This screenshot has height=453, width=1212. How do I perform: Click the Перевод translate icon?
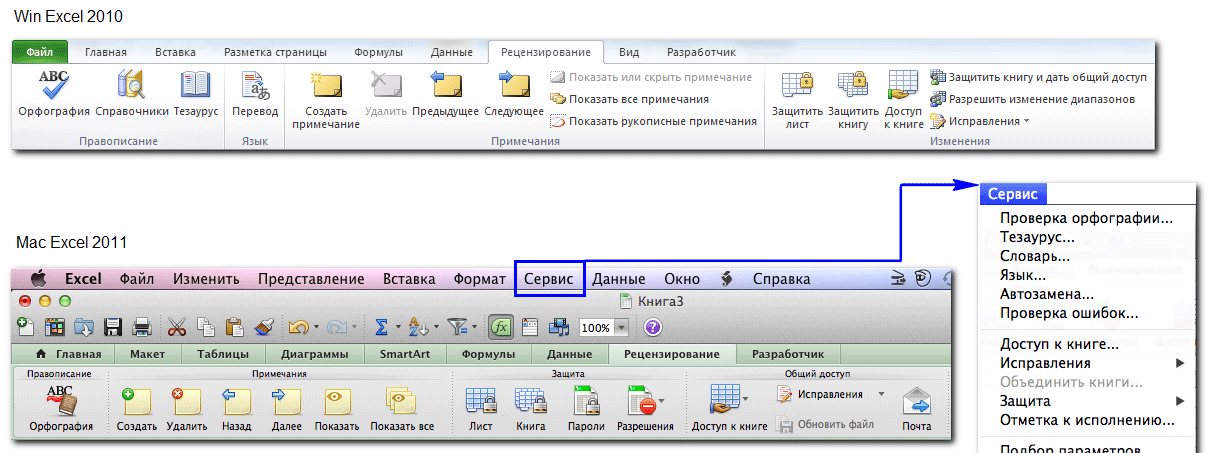(x=254, y=85)
